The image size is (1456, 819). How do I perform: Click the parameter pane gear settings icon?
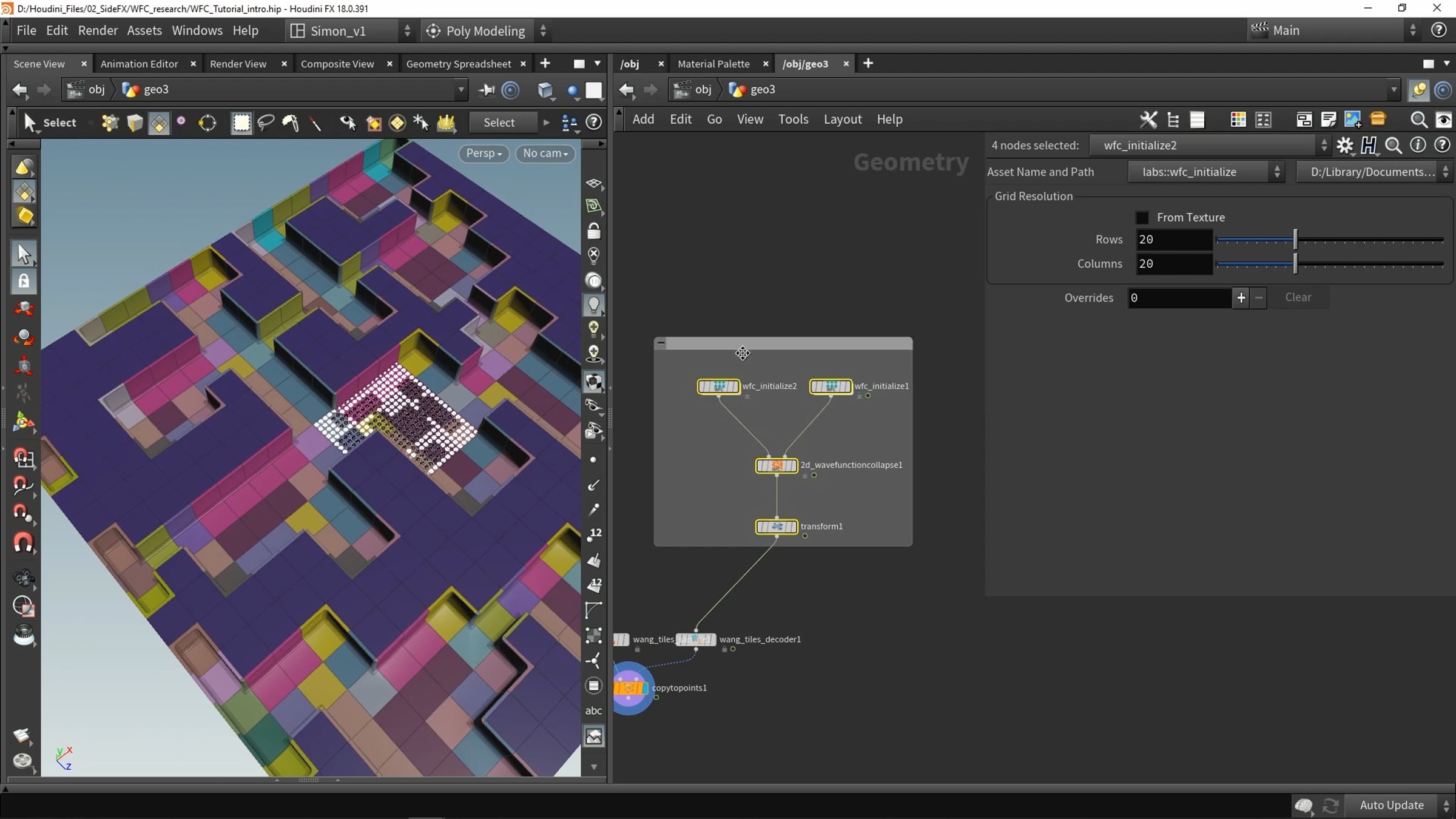(1345, 146)
